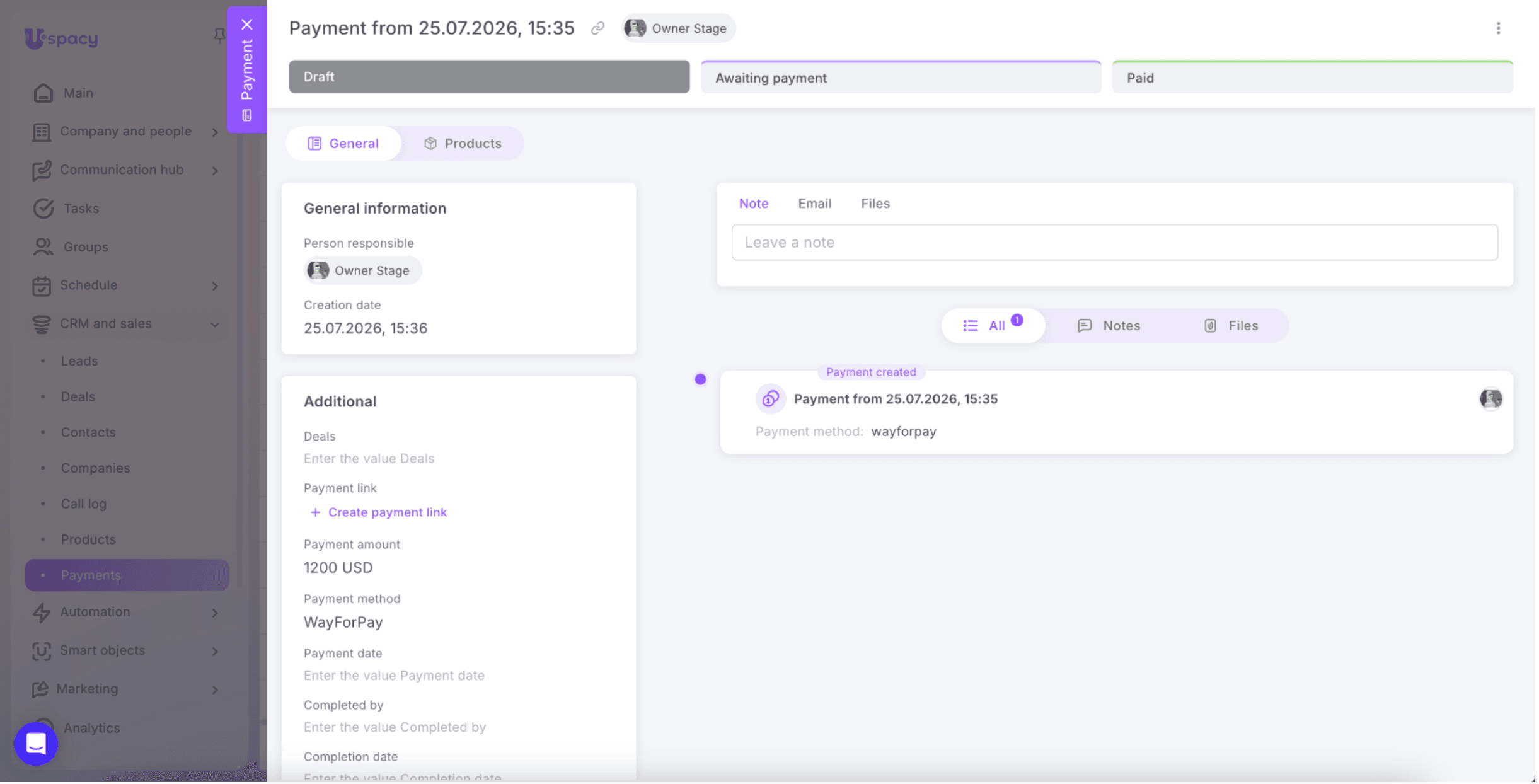Click Payment document icon on purple tab
The width and height of the screenshot is (1539, 784).
[x=246, y=115]
